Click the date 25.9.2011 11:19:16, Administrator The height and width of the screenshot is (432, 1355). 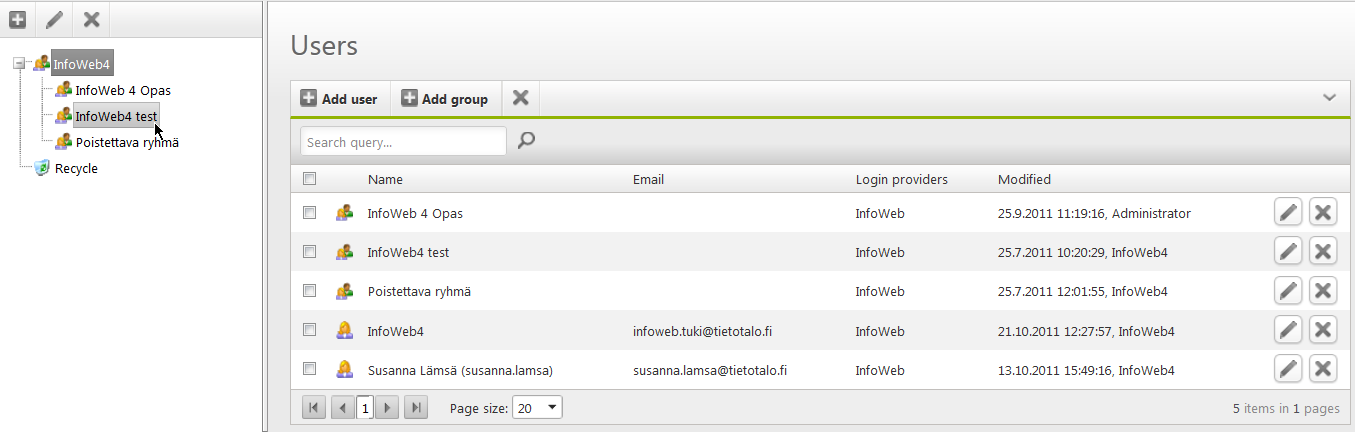(x=1094, y=213)
